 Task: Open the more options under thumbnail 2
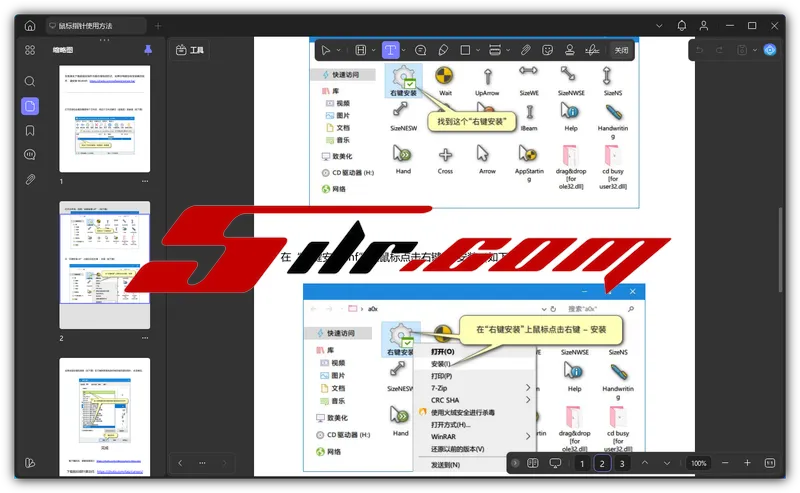145,338
